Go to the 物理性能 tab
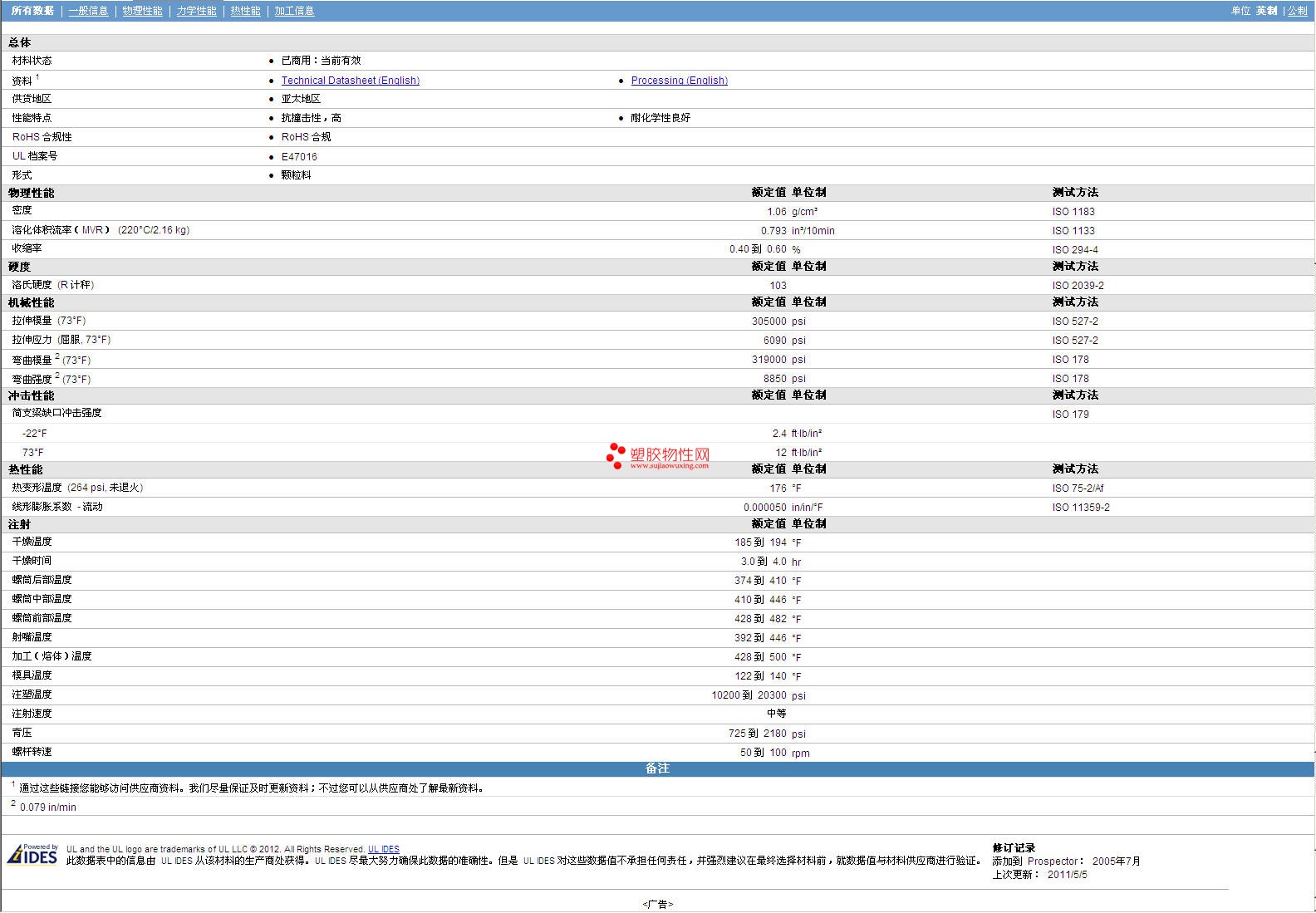 pyautogui.click(x=142, y=11)
